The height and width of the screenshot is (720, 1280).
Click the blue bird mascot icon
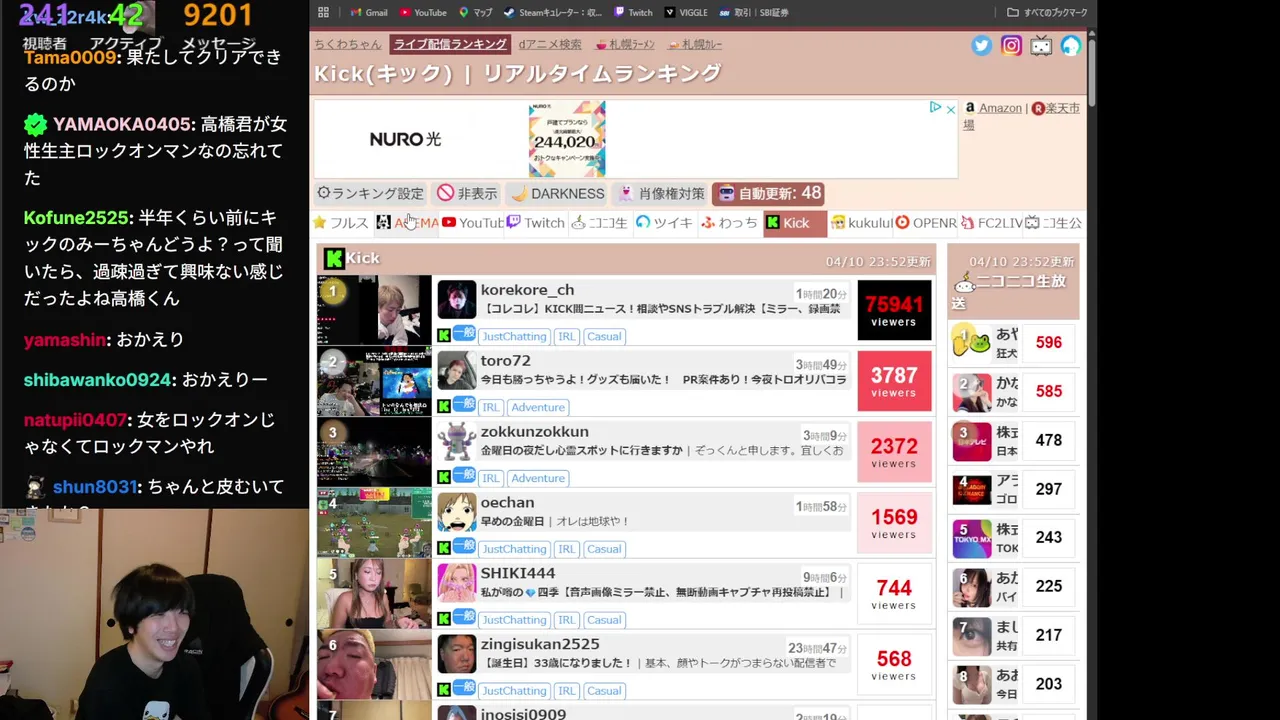point(1071,46)
